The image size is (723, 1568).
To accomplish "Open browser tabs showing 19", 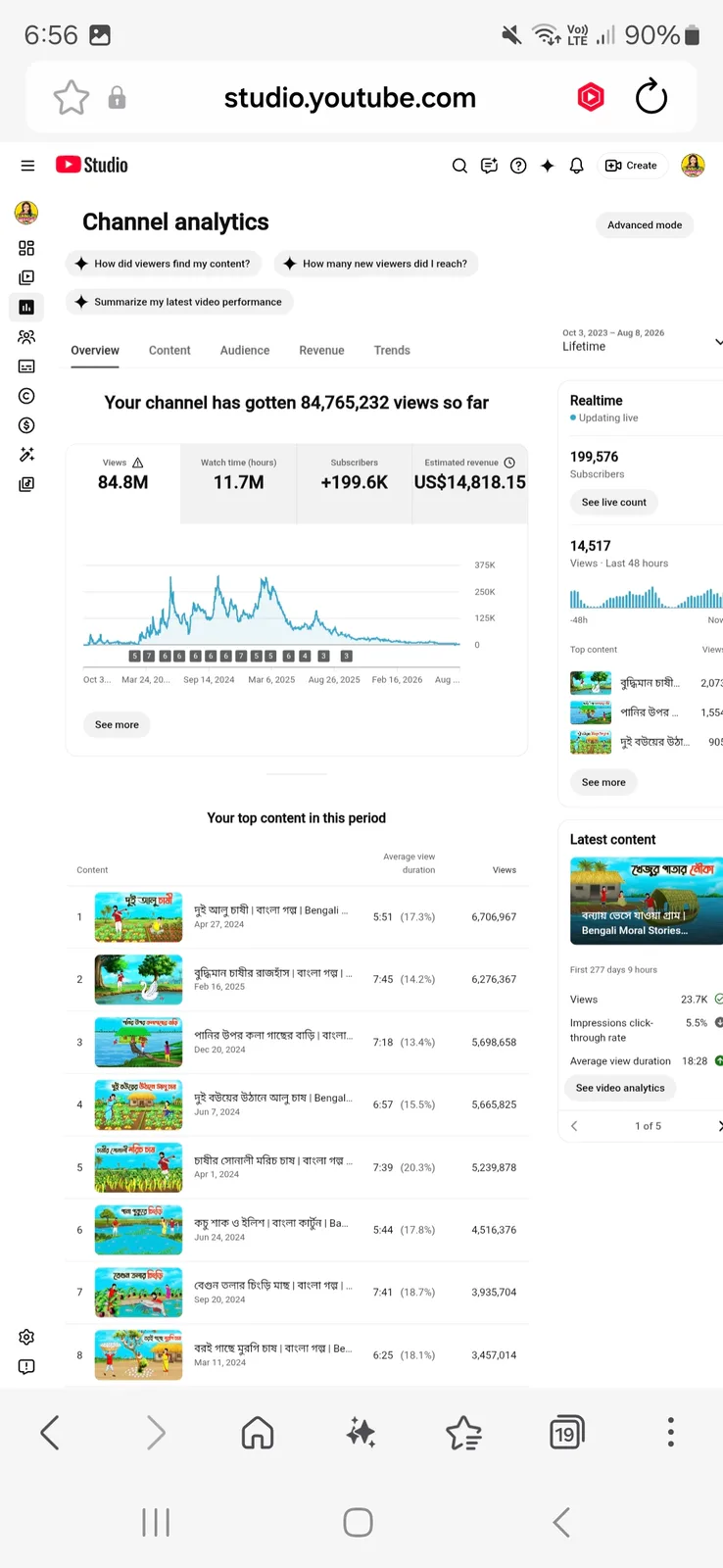I will tap(567, 1433).
